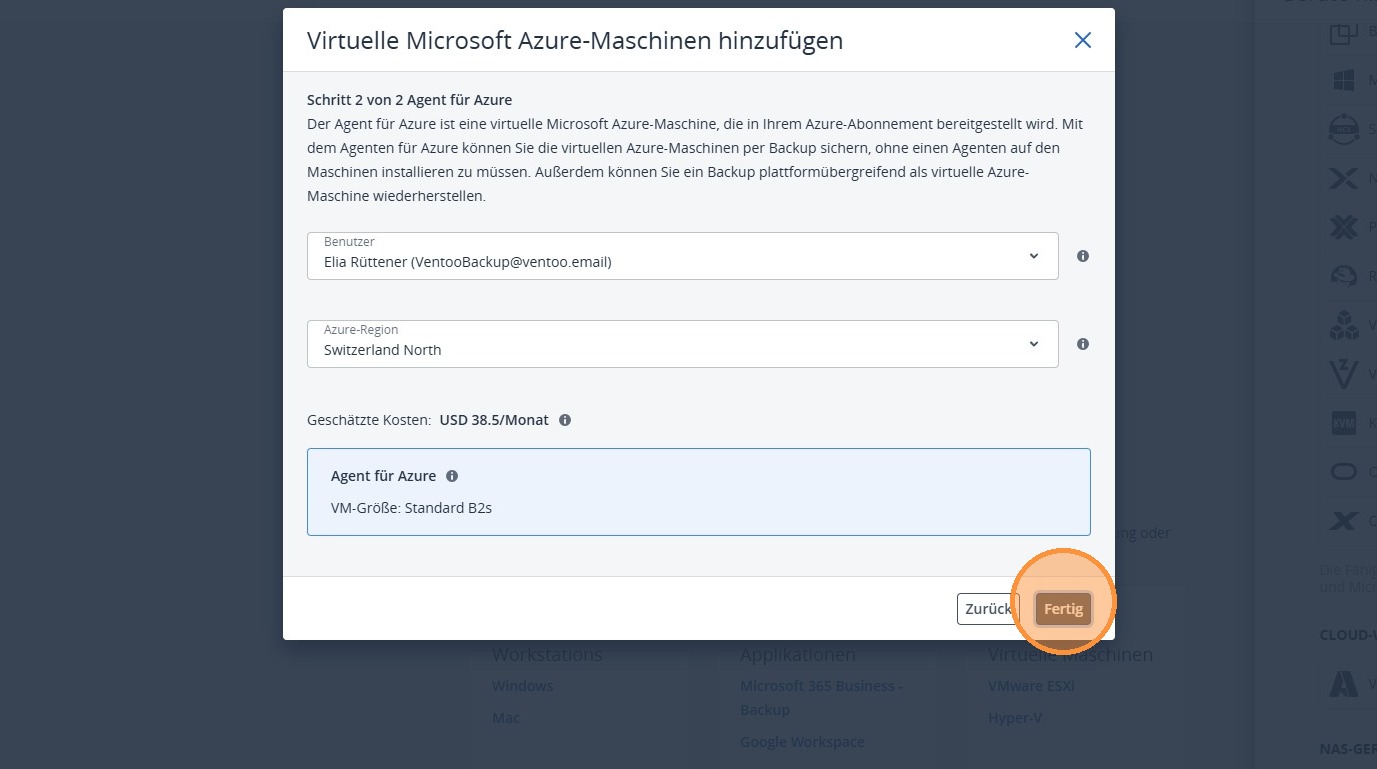
Task: Go back with the Zurück button
Action: click(x=988, y=609)
